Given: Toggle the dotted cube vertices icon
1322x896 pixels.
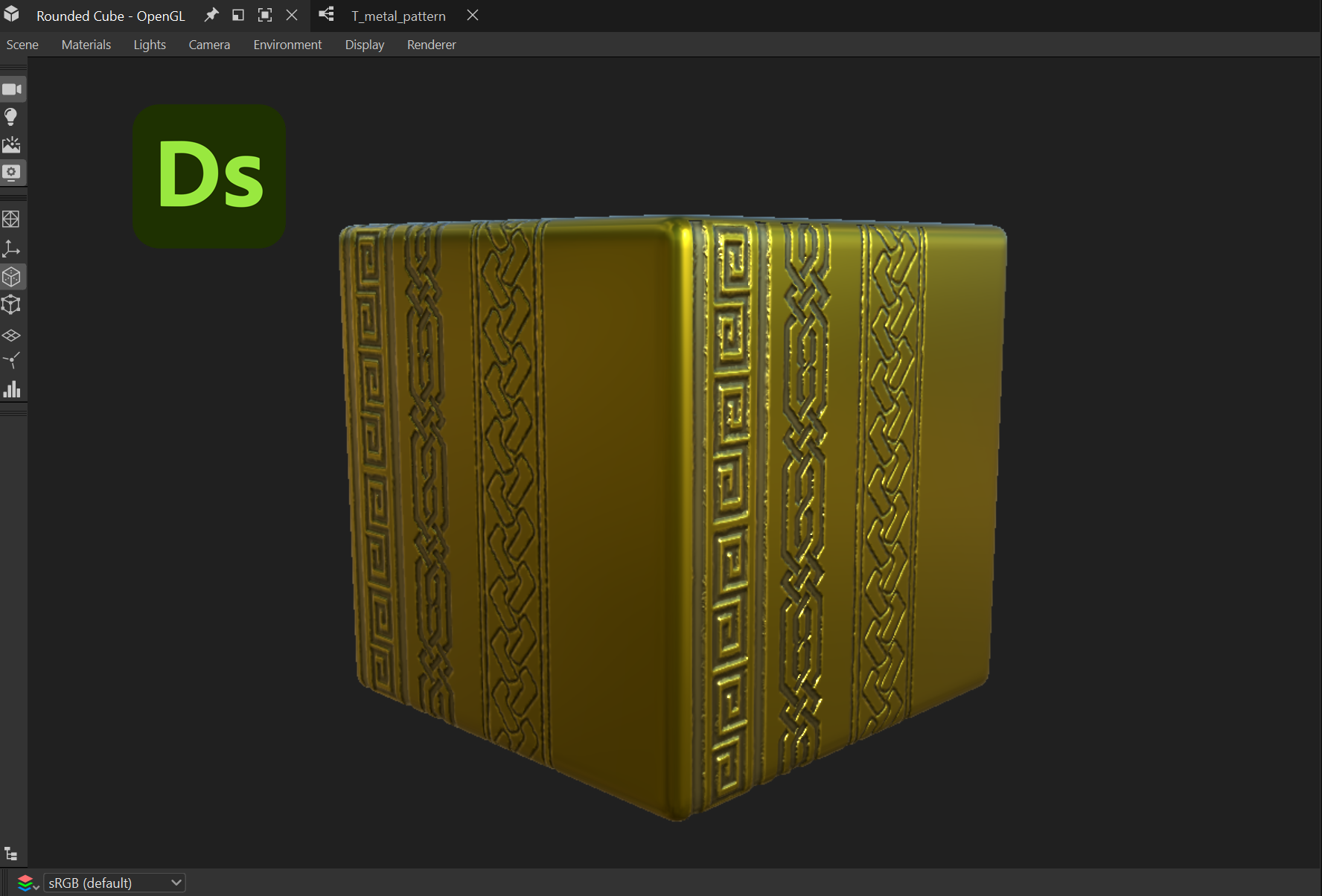Looking at the screenshot, I should [11, 277].
